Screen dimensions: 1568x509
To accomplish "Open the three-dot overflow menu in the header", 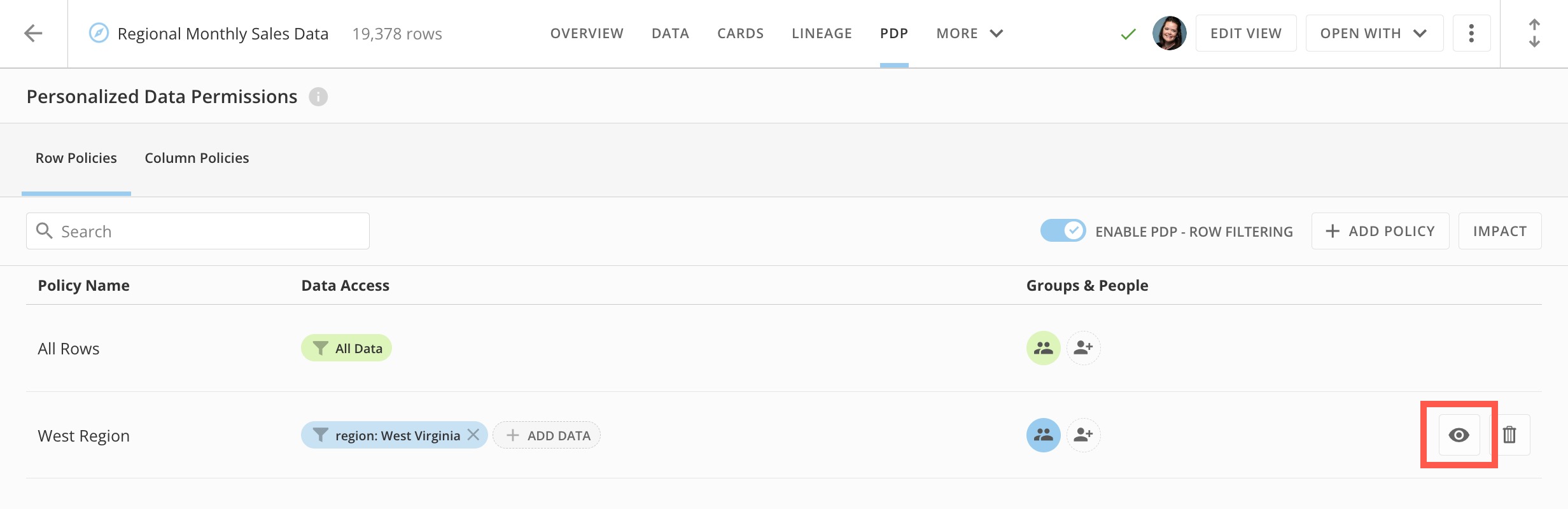I will point(1471,33).
